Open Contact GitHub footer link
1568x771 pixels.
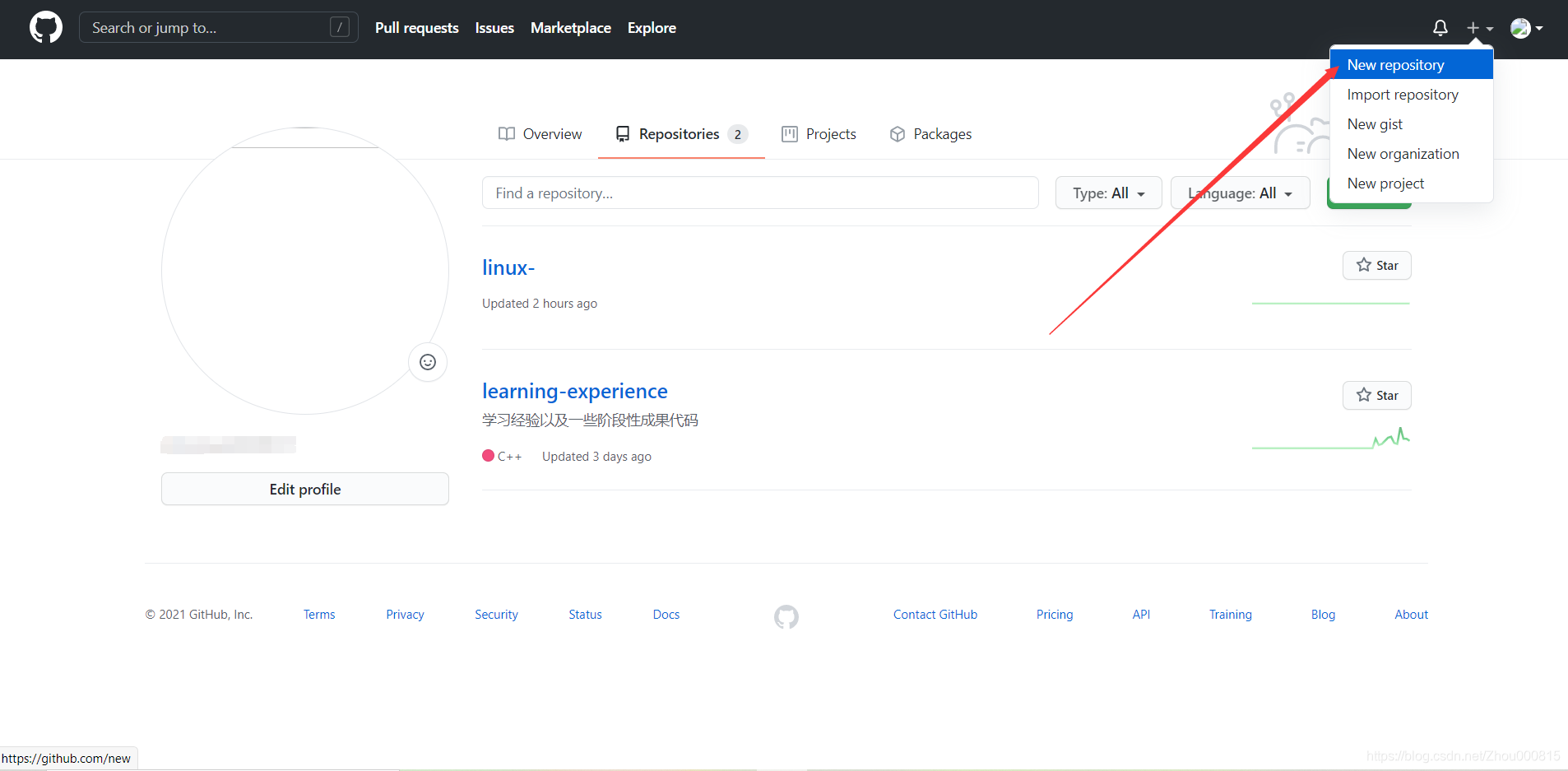pyautogui.click(x=935, y=615)
